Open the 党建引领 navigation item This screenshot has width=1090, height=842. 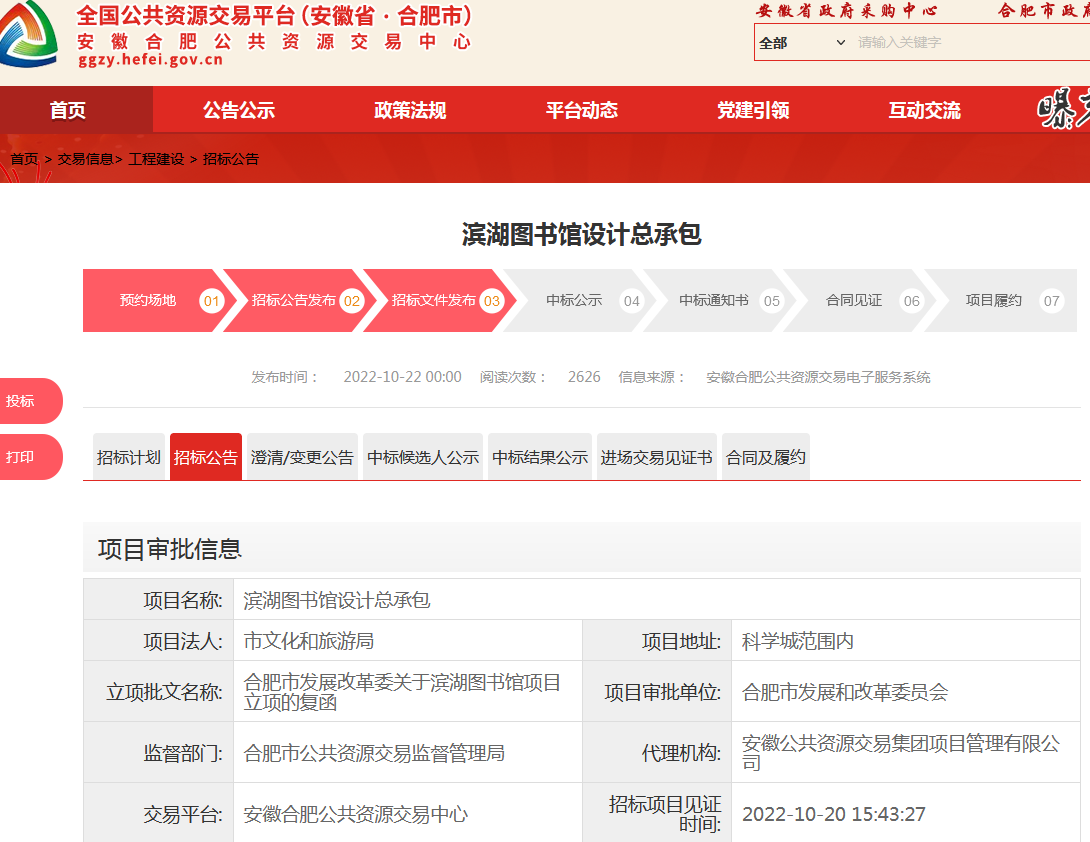tap(753, 110)
